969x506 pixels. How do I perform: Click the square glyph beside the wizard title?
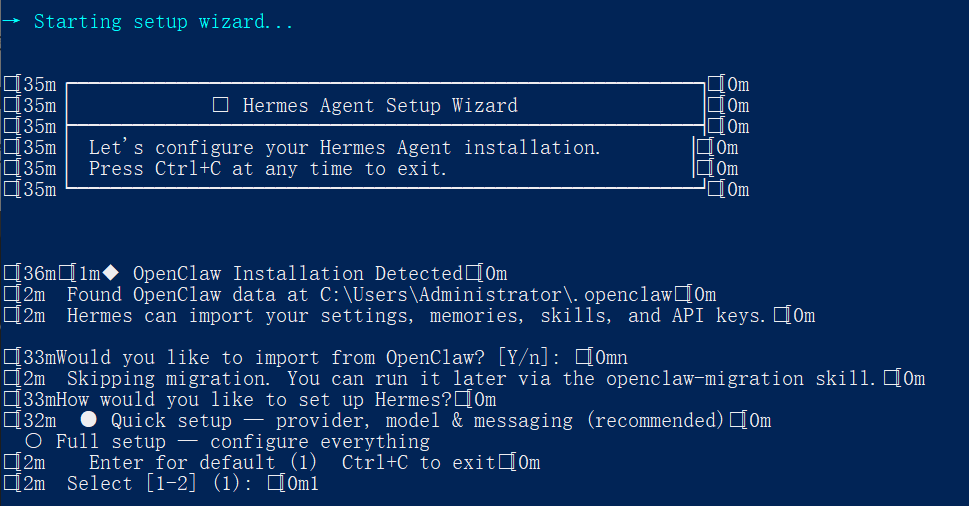(222, 105)
